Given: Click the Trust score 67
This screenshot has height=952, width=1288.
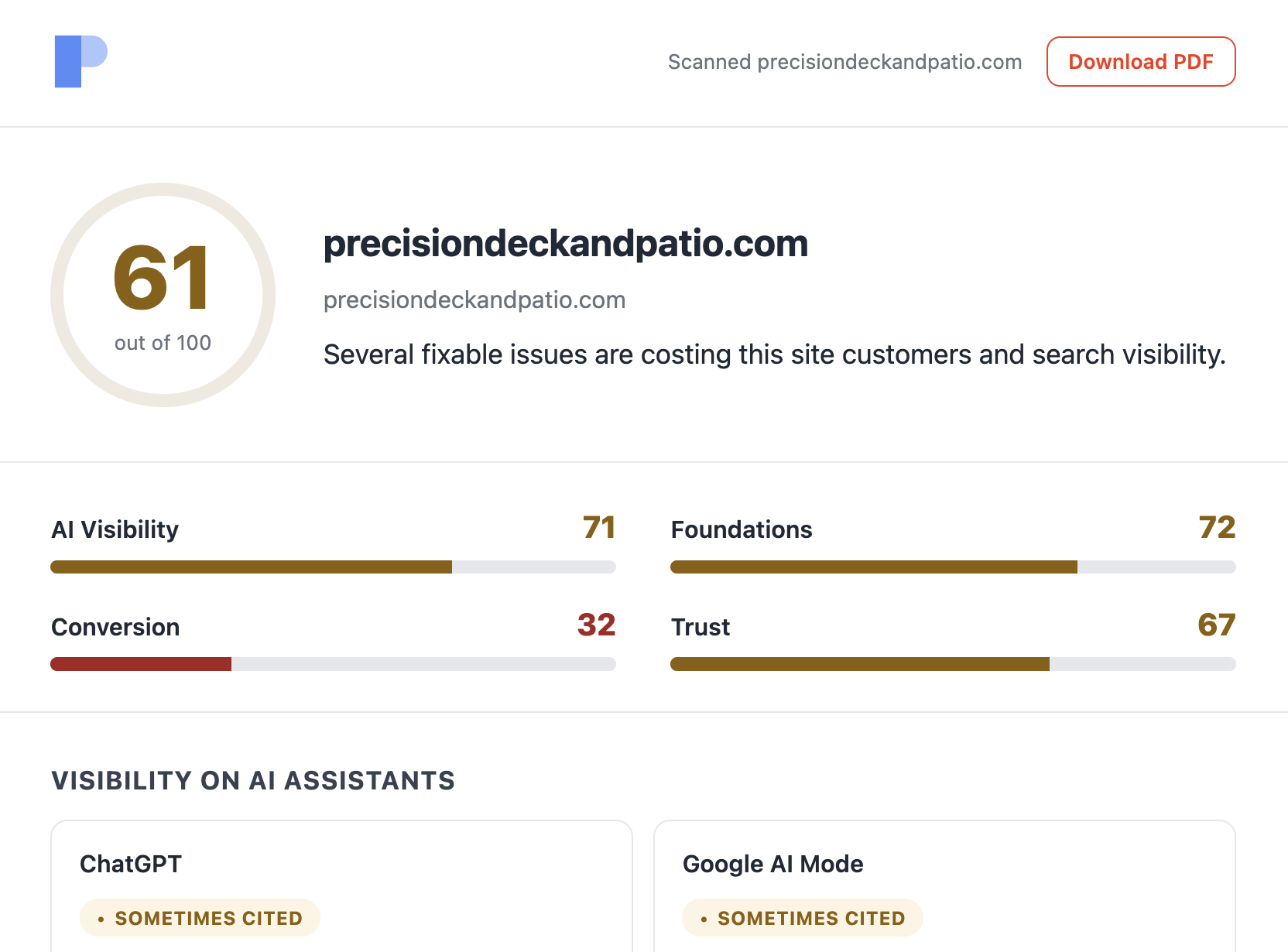Looking at the screenshot, I should [x=1217, y=625].
